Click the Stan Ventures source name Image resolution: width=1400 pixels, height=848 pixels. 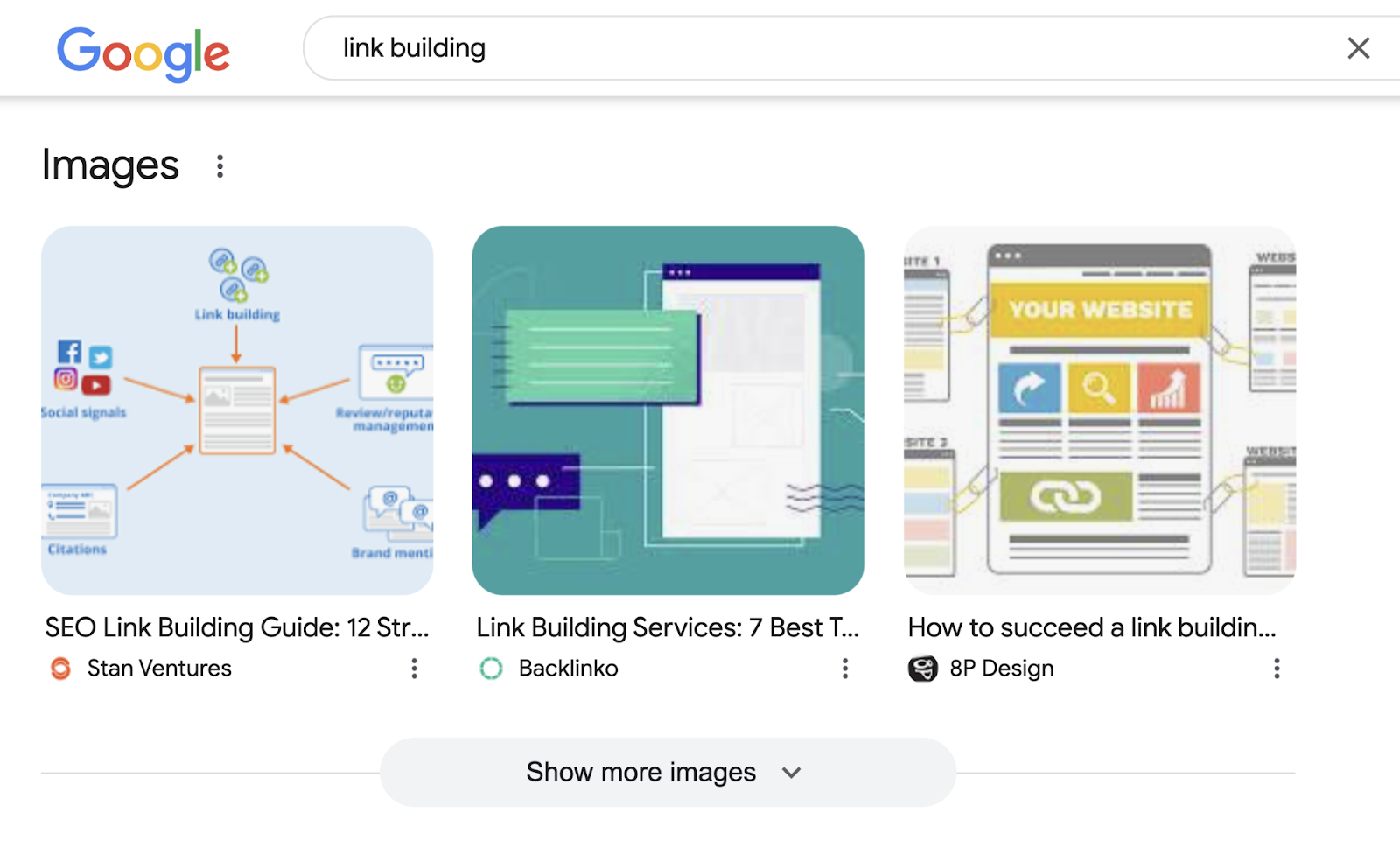point(159,669)
